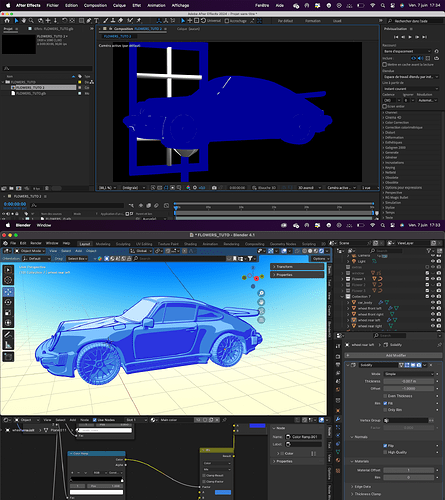
Task: Toggle visibility eye of wheel front left
Action: [433, 308]
